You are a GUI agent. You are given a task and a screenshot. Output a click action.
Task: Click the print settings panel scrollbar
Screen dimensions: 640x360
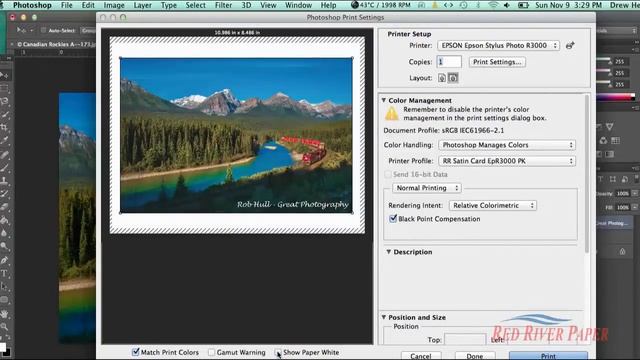click(587, 173)
